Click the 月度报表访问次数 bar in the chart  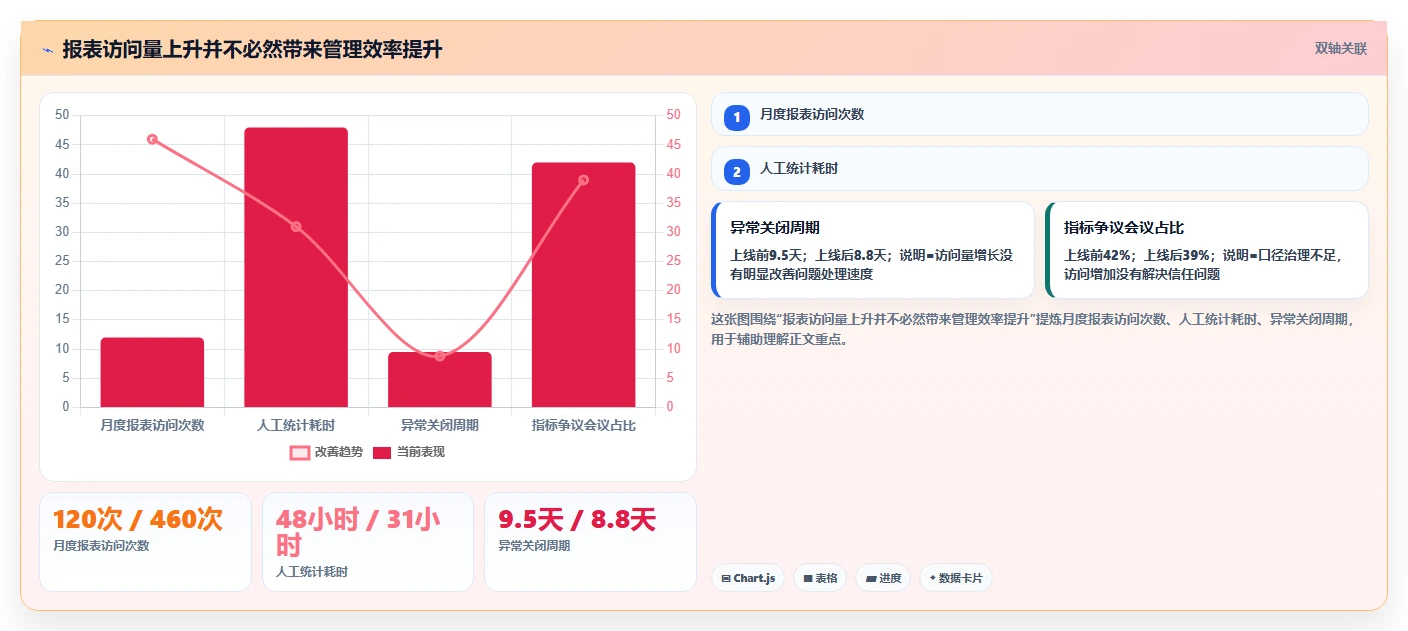(x=152, y=372)
